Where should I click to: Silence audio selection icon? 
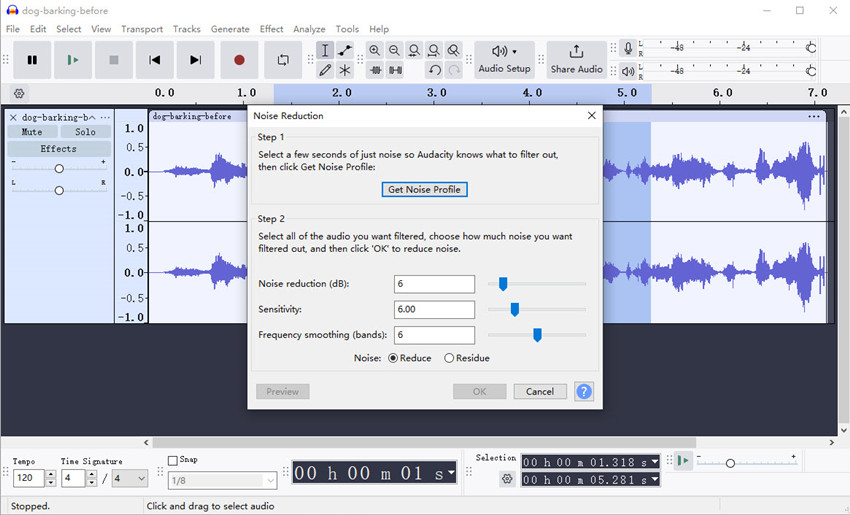point(395,70)
